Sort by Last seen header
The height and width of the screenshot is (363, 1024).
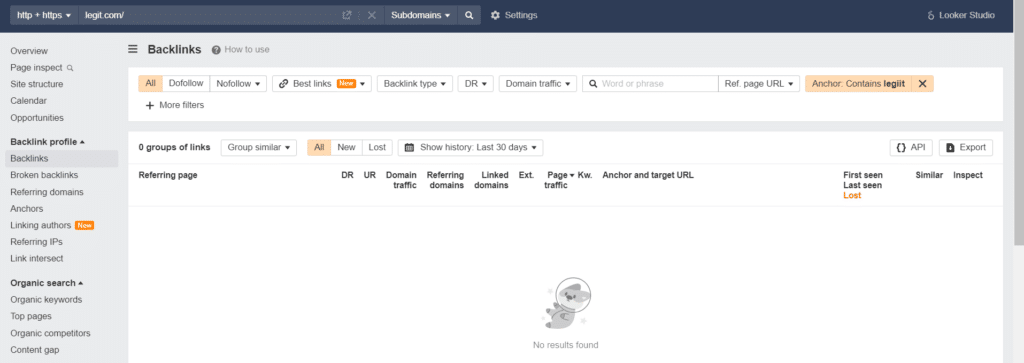[863, 185]
